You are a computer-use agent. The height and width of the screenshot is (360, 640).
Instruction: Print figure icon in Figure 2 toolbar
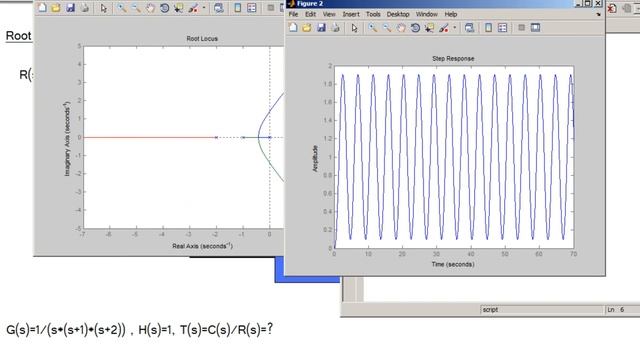(x=335, y=28)
